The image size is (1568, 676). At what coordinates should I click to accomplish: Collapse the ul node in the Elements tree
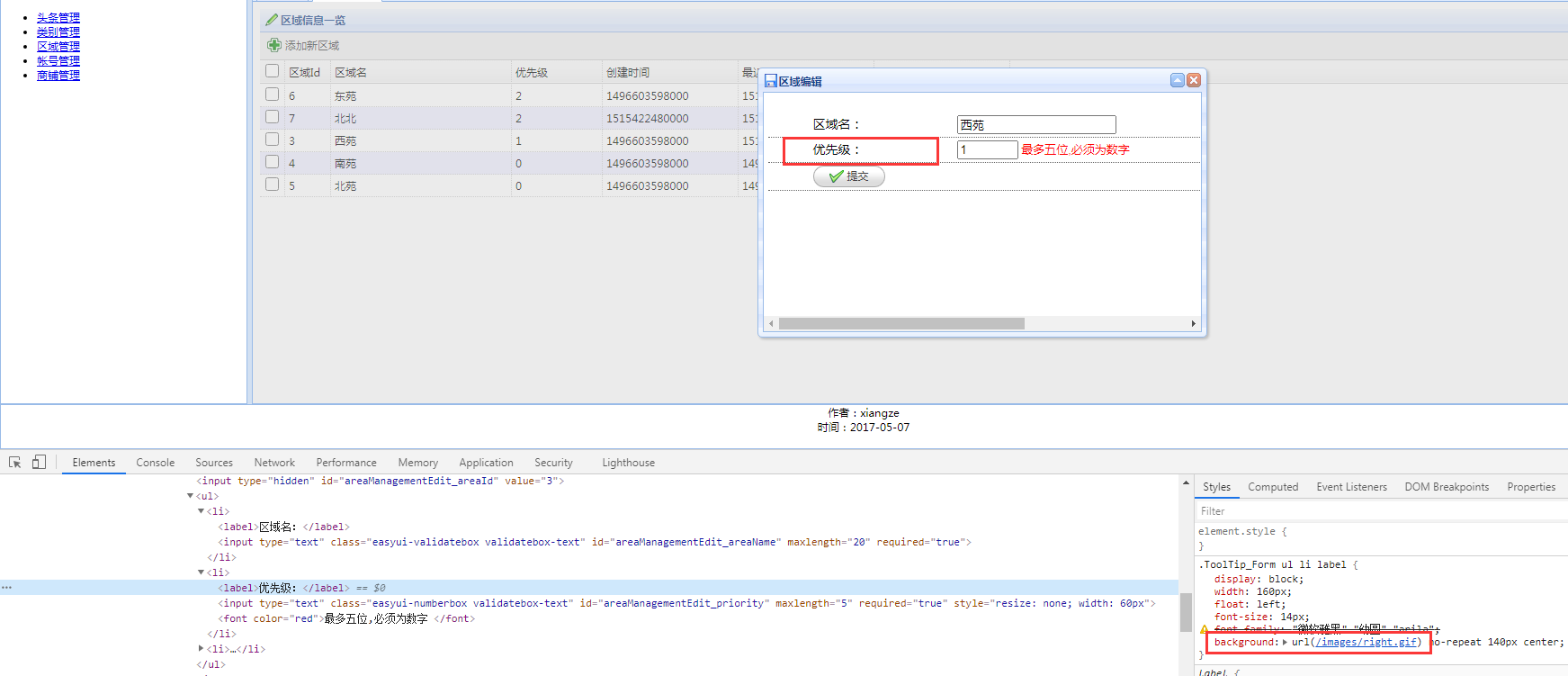[x=190, y=496]
